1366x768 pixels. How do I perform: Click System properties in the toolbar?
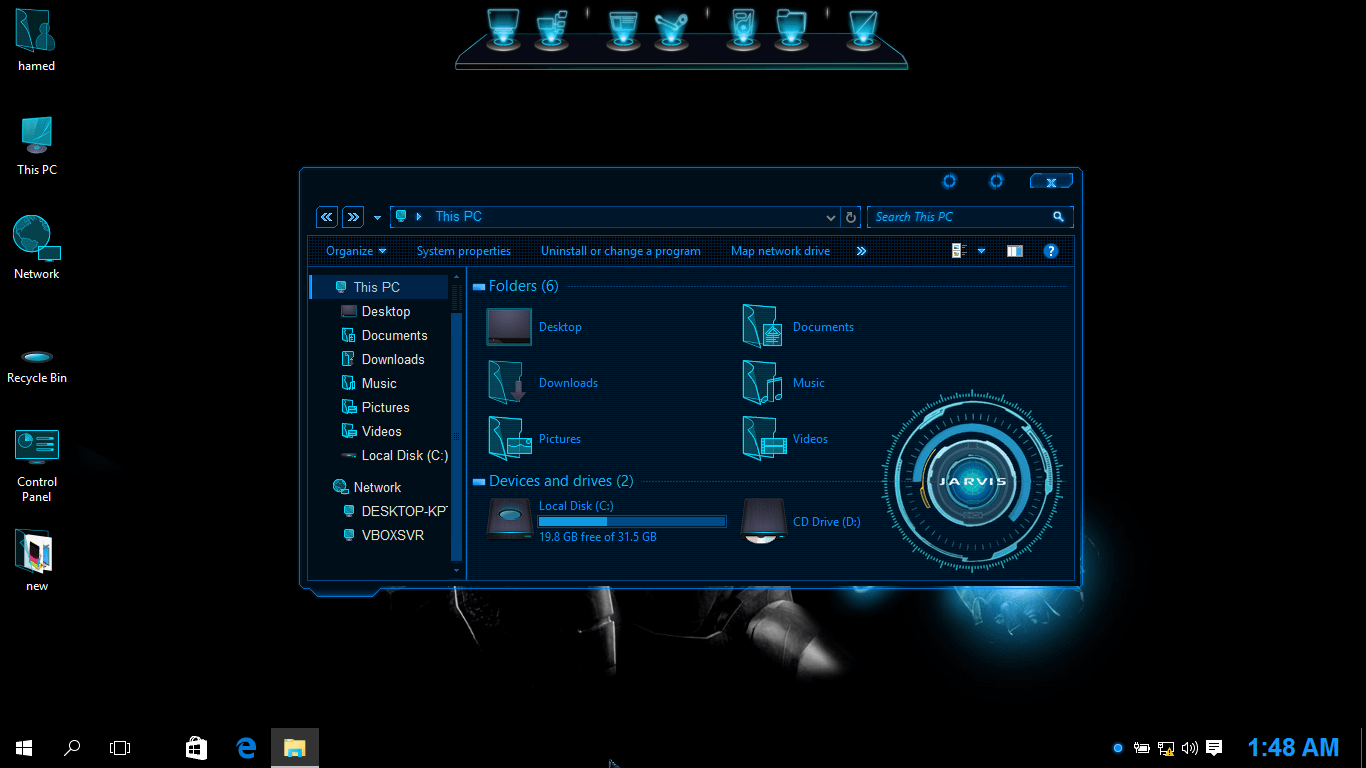tap(464, 251)
